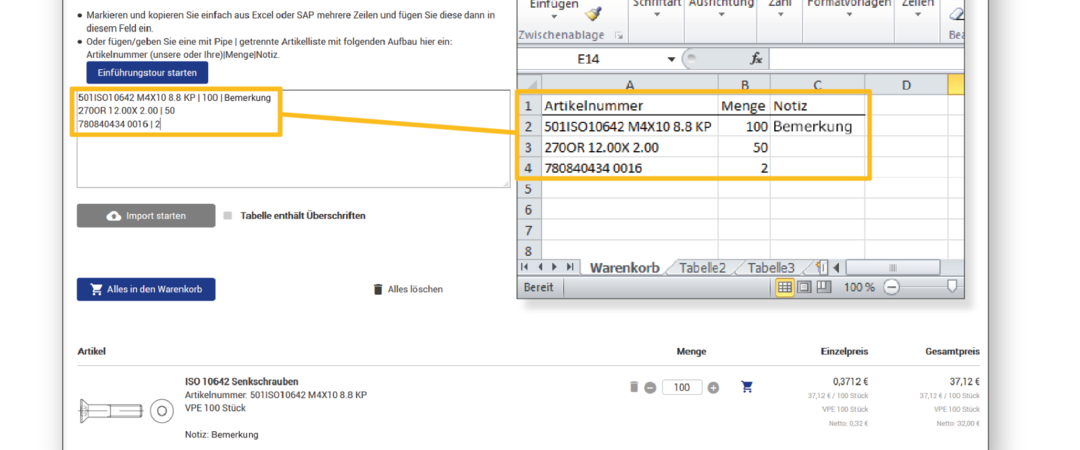
Task: Select column A header in Excel
Action: click(x=630, y=85)
